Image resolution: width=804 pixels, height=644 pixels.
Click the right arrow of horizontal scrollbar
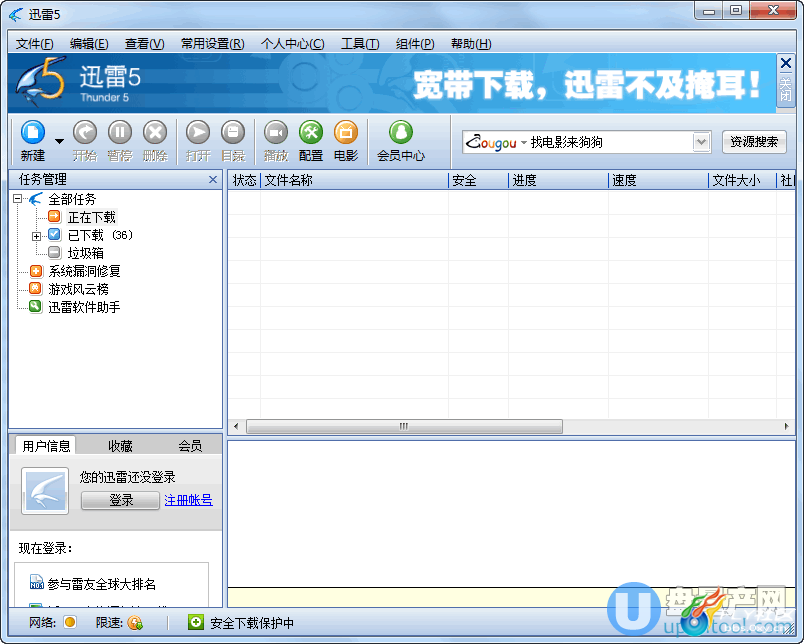(787, 426)
